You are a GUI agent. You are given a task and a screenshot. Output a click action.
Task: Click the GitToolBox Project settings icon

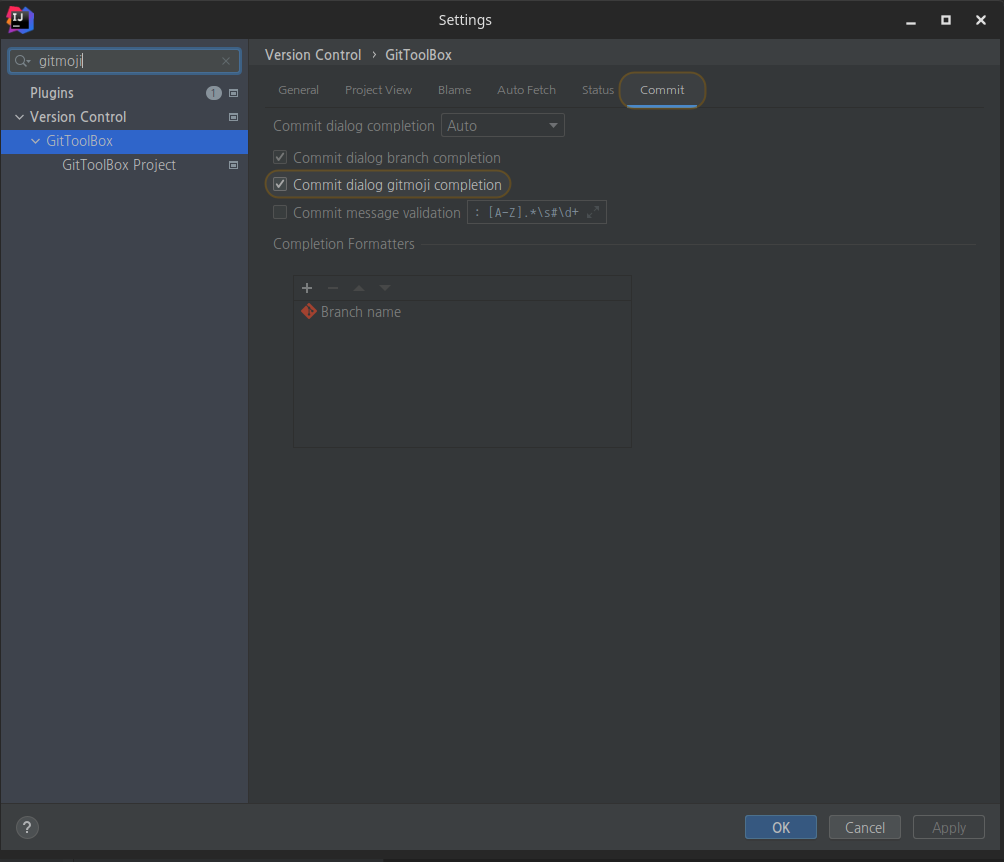coord(234,165)
